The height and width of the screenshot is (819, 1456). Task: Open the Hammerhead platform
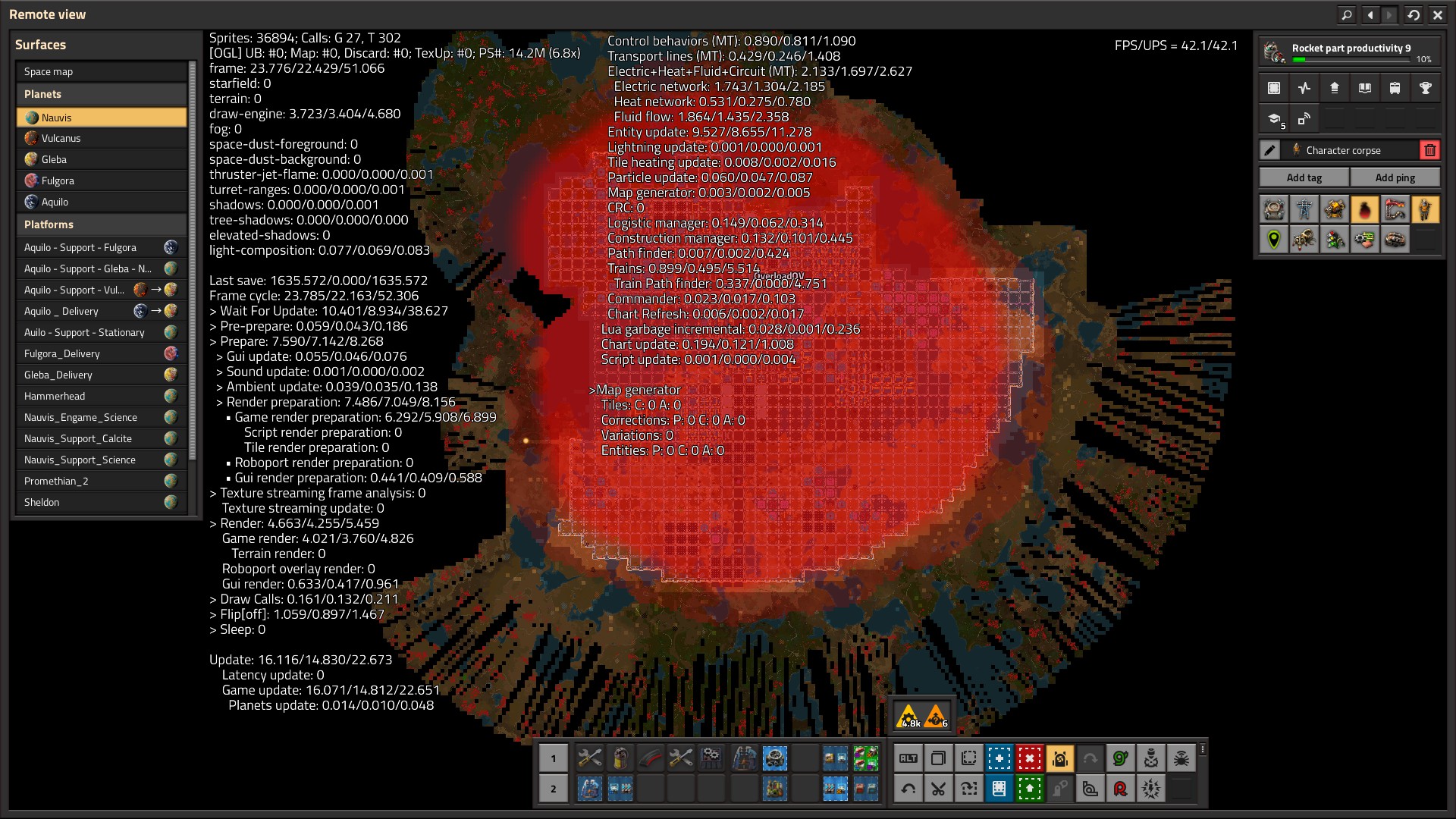point(102,396)
